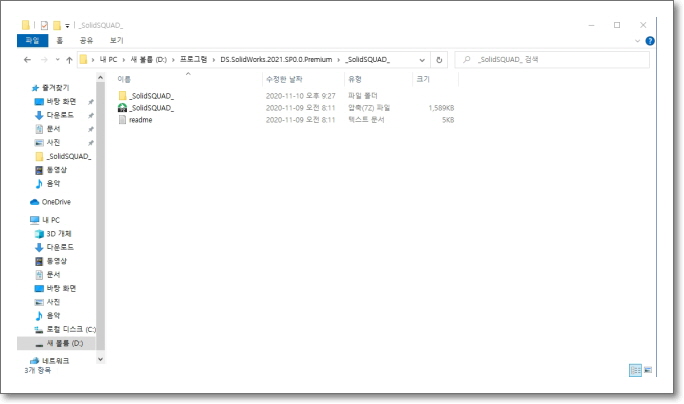Screen dimensions: 684x404
Task: Open the 파일 ribbon tab
Action: [x=32, y=40]
